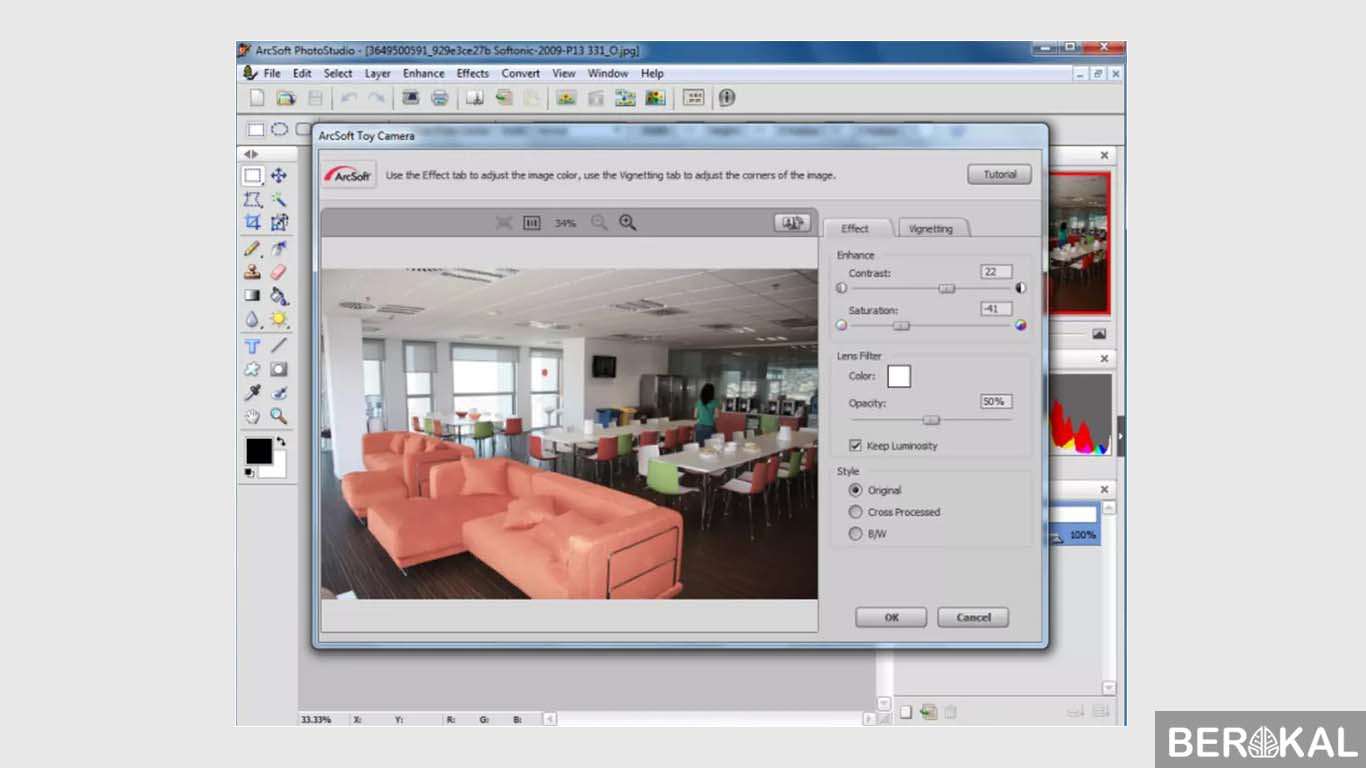Open the File menu
This screenshot has width=1366, height=768.
[x=272, y=73]
